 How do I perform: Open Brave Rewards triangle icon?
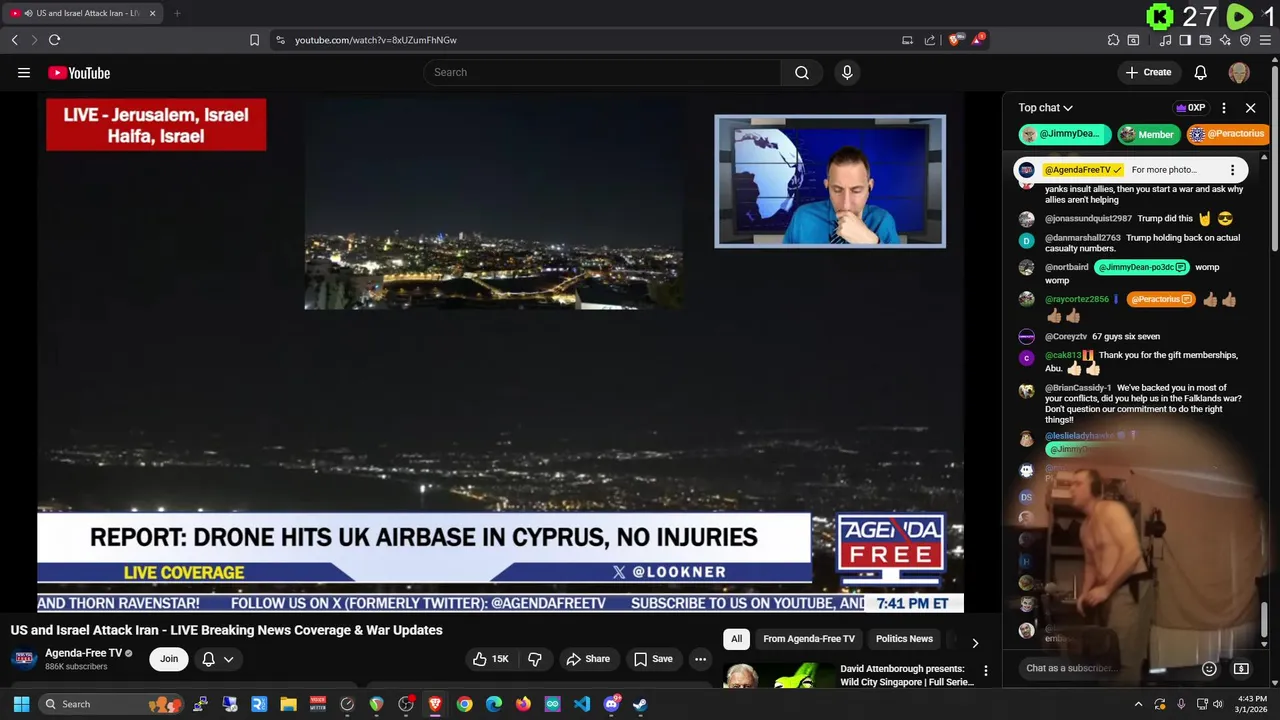click(x=978, y=40)
